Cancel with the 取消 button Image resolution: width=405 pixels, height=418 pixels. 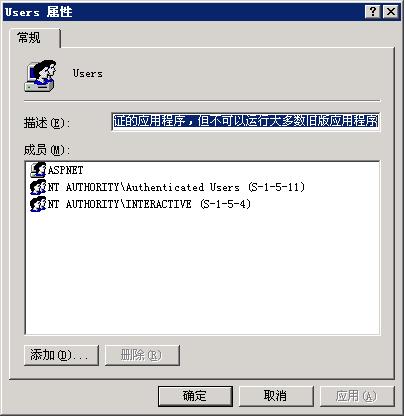(276, 396)
